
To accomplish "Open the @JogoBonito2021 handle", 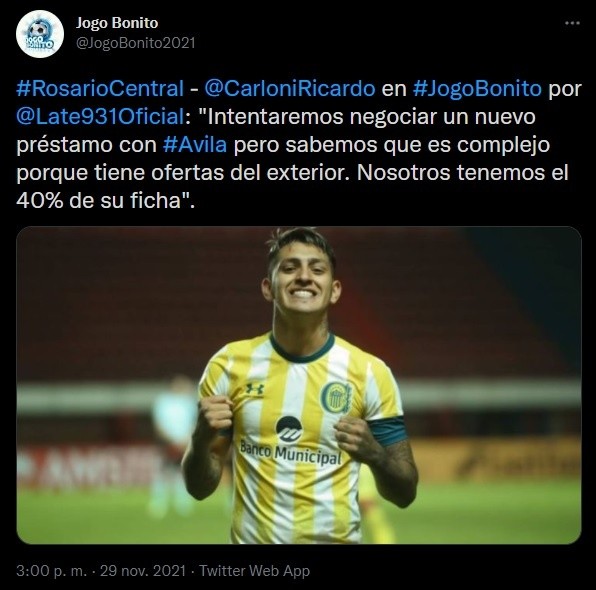I will [x=136, y=43].
